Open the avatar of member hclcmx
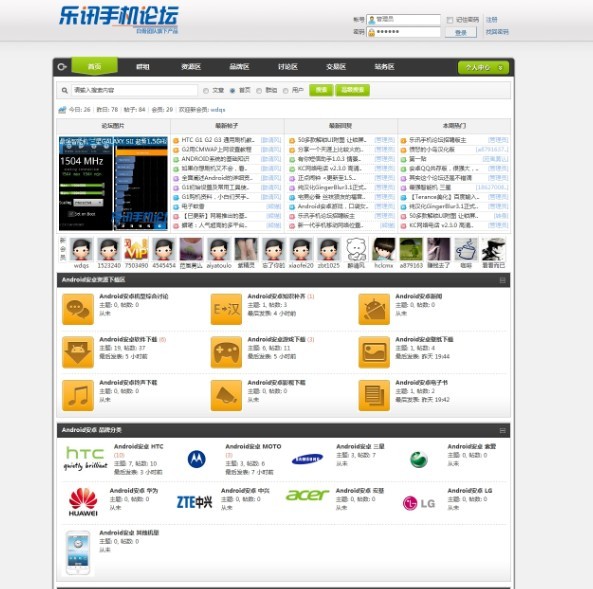 coord(384,249)
